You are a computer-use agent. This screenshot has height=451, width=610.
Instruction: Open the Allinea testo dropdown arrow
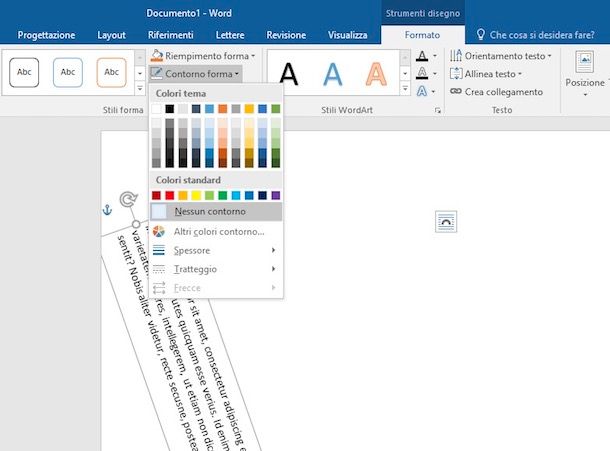[x=519, y=74]
